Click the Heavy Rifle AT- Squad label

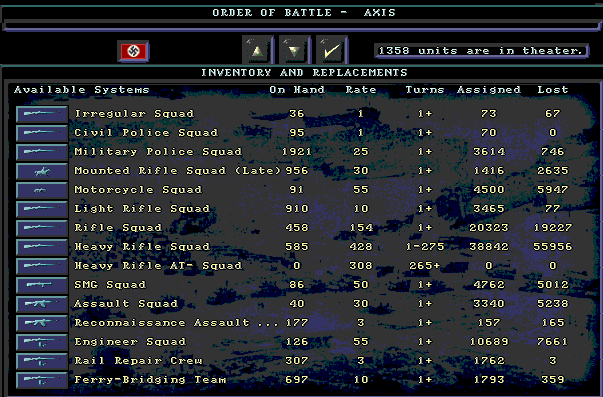158,265
